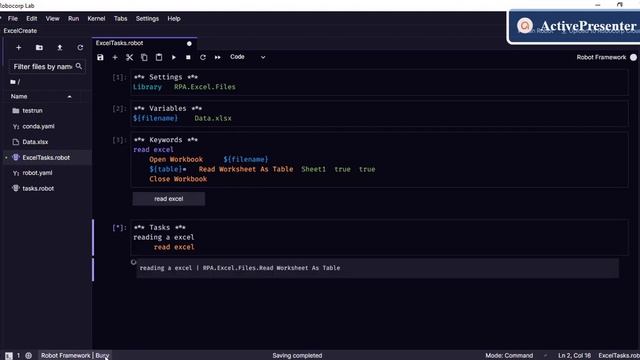Open the Help menu
Screen dimensions: 640x360
coord(174,19)
